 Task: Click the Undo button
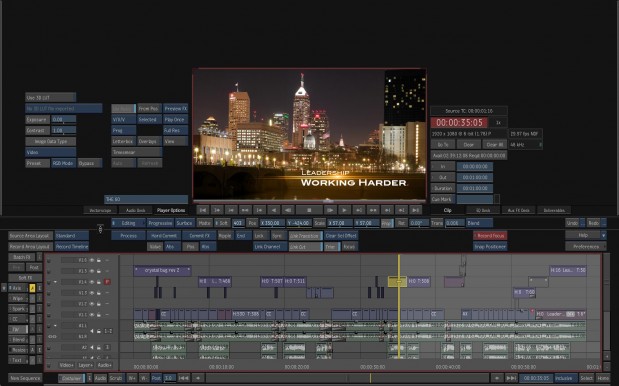572,223
